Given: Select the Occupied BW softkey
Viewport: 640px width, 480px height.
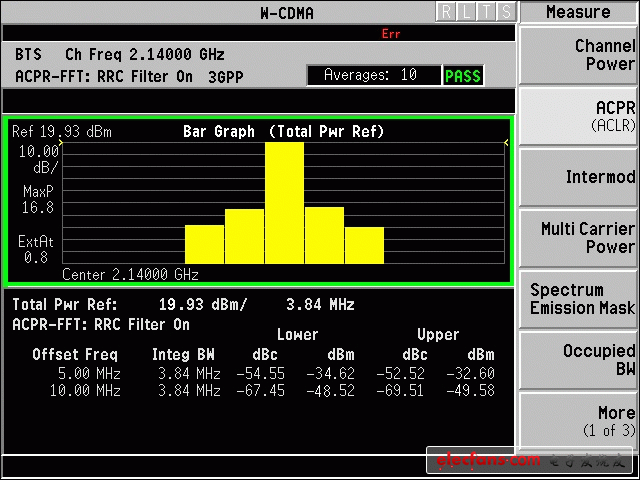Looking at the screenshot, I should [x=579, y=360].
